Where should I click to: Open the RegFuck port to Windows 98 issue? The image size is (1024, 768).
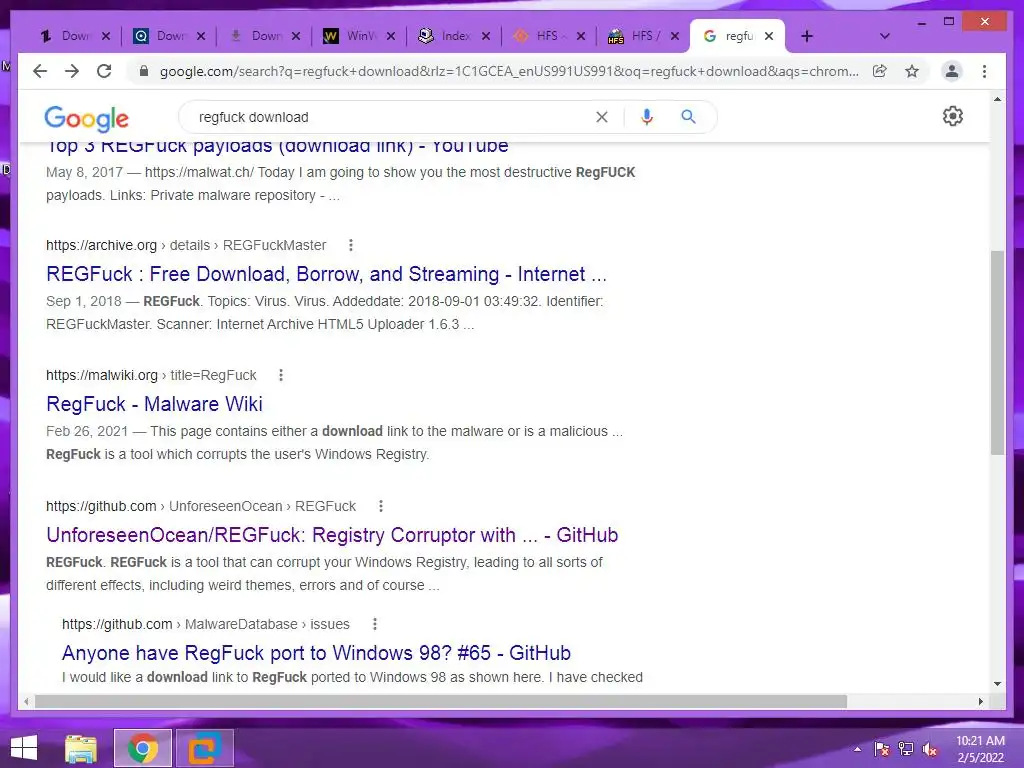click(x=316, y=652)
